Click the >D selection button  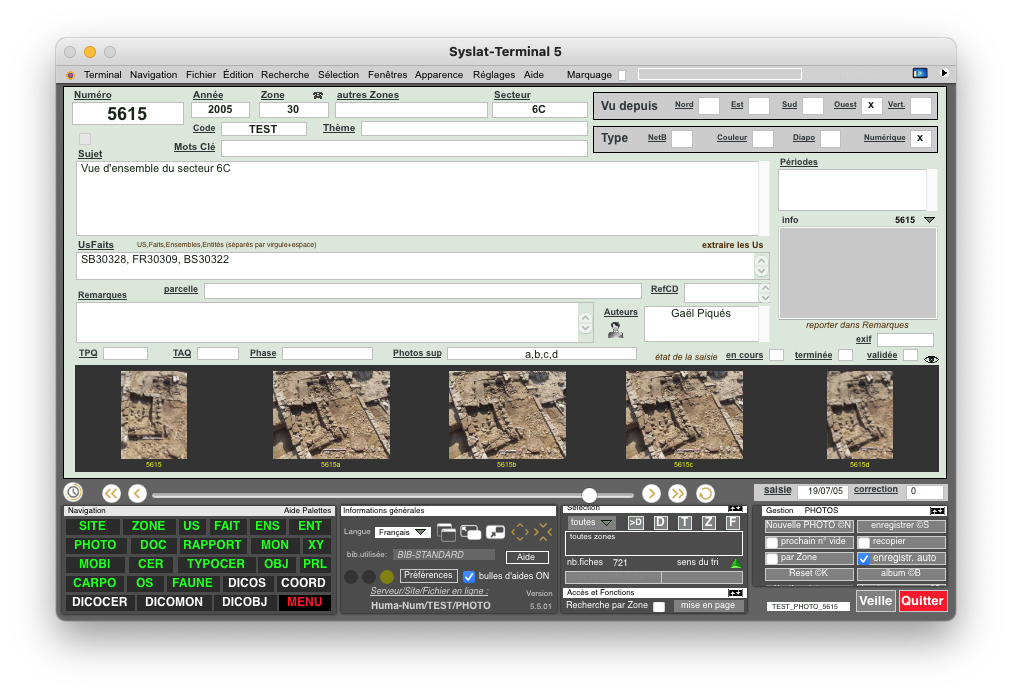click(x=636, y=523)
